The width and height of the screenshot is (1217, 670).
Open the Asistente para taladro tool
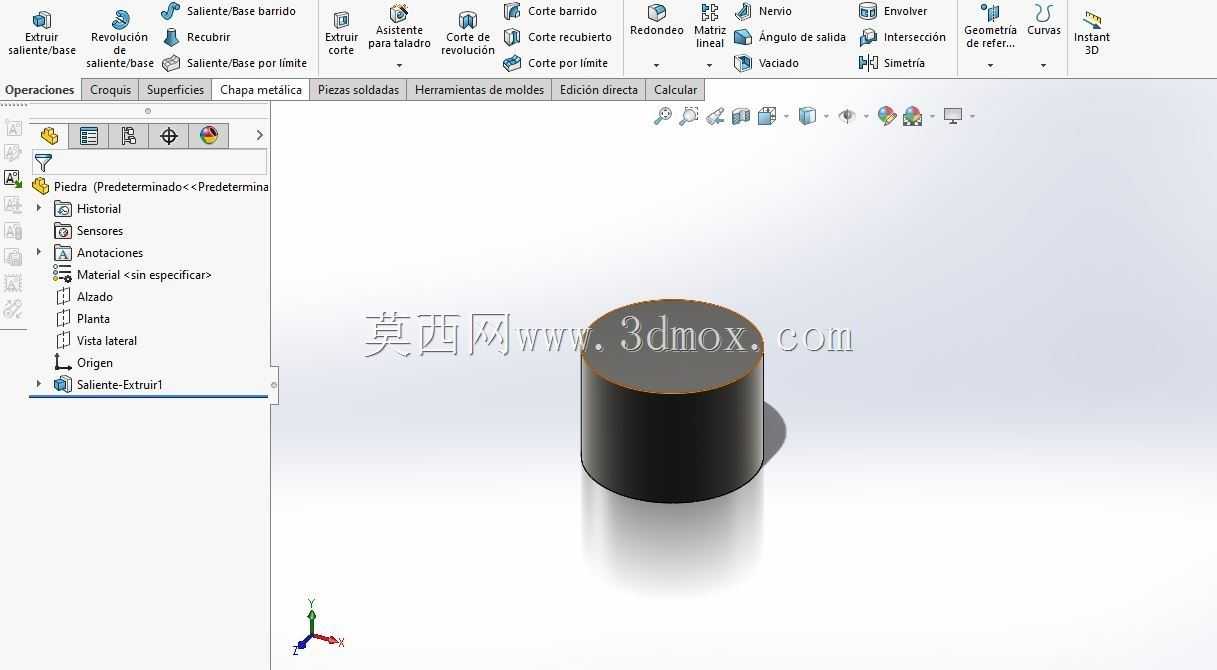(x=399, y=27)
